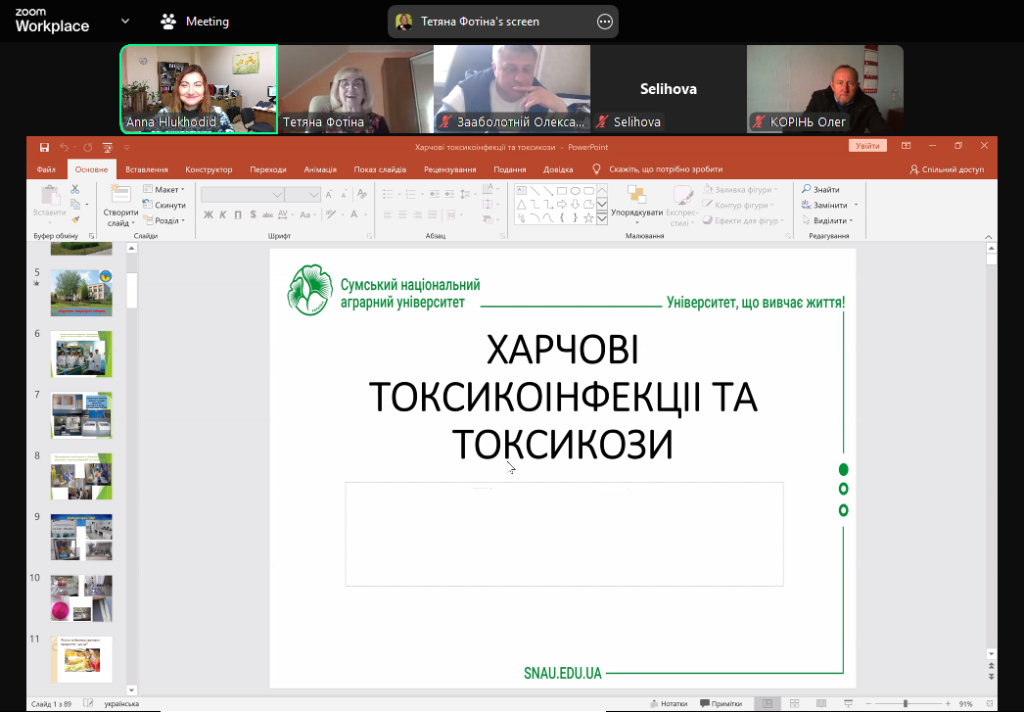
Task: Select slide 8 thumbnail in panel
Action: tap(82, 476)
